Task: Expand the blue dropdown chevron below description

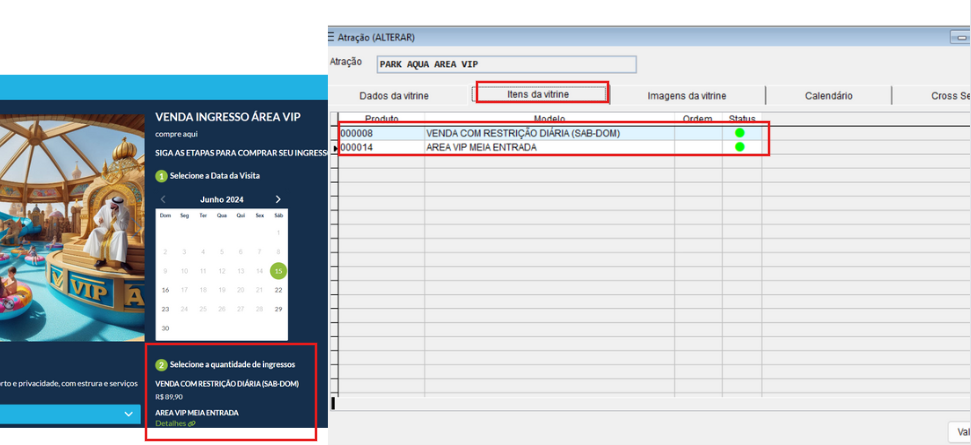Action: tap(129, 413)
